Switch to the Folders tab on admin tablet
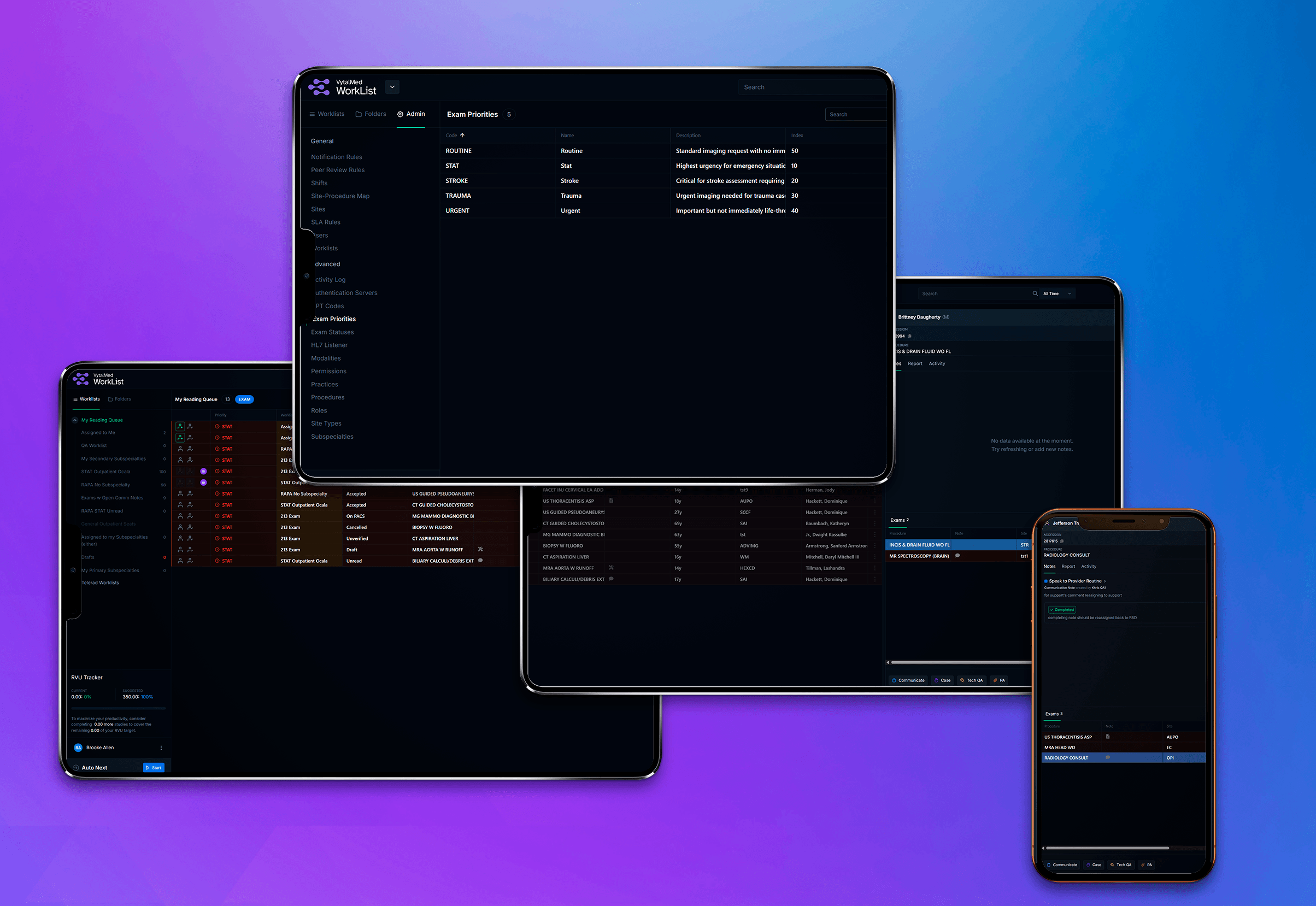Image resolution: width=1316 pixels, height=906 pixels. 371,114
